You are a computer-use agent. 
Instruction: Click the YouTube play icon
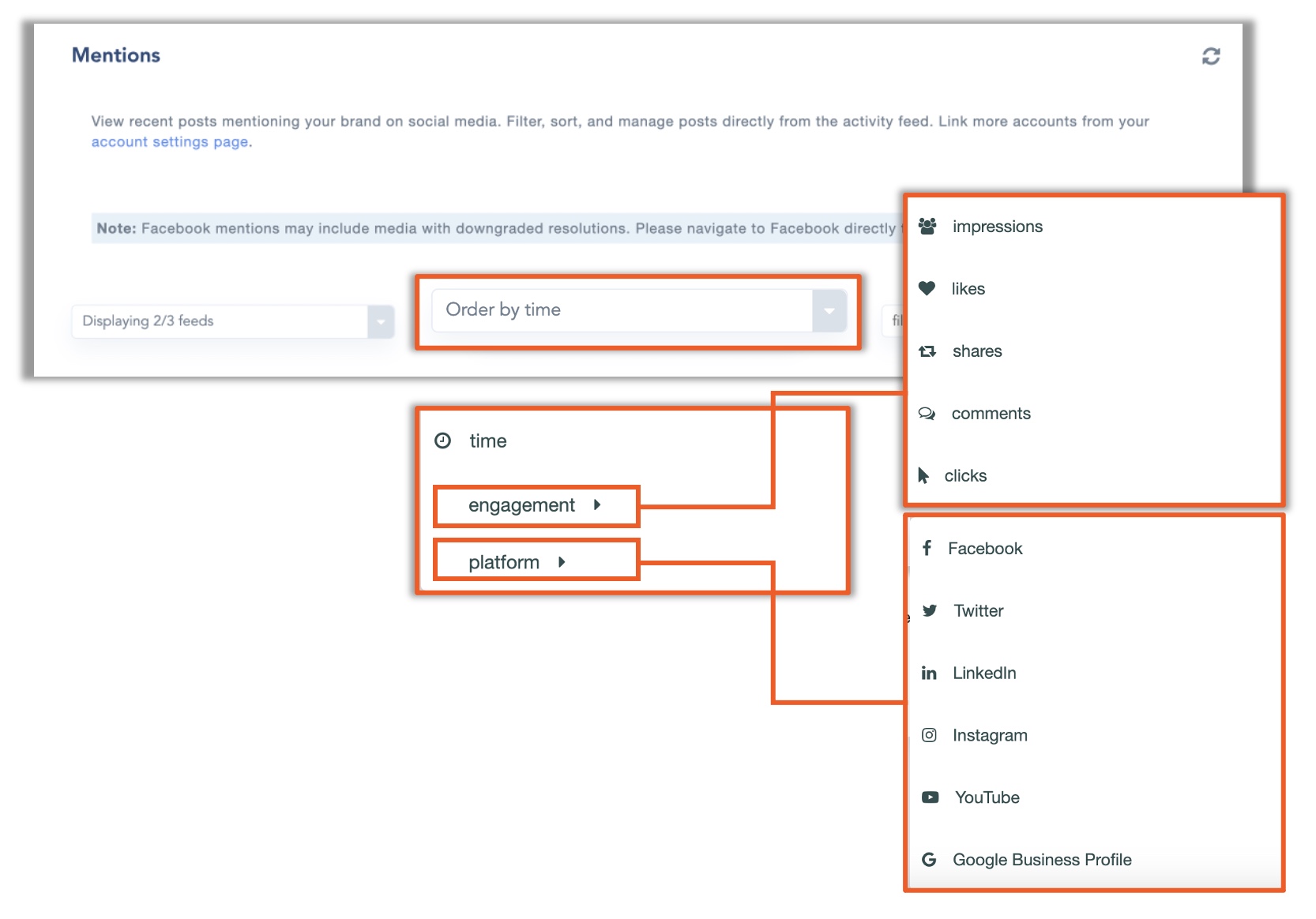coord(930,797)
